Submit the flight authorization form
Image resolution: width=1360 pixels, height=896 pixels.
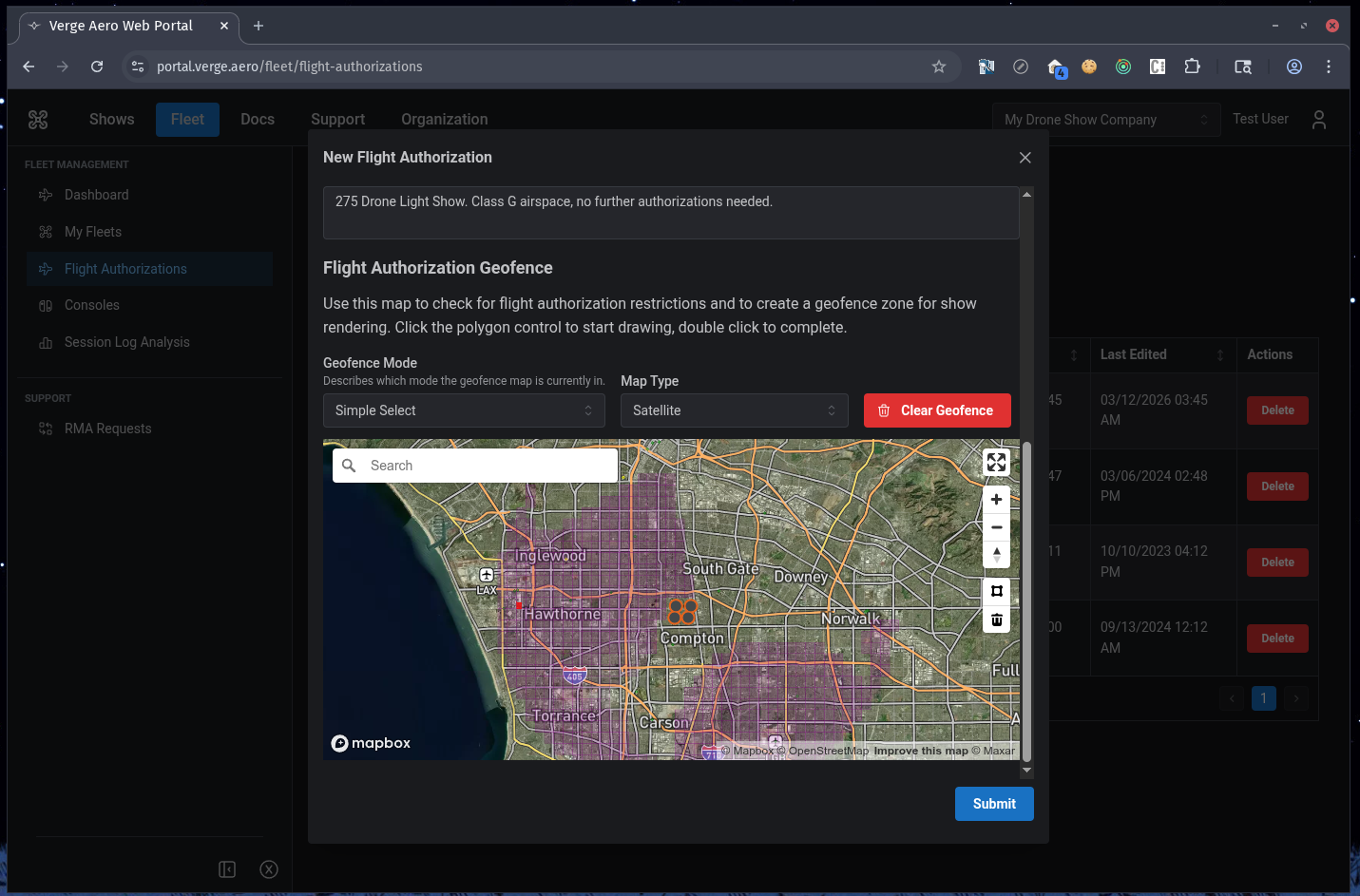(993, 804)
